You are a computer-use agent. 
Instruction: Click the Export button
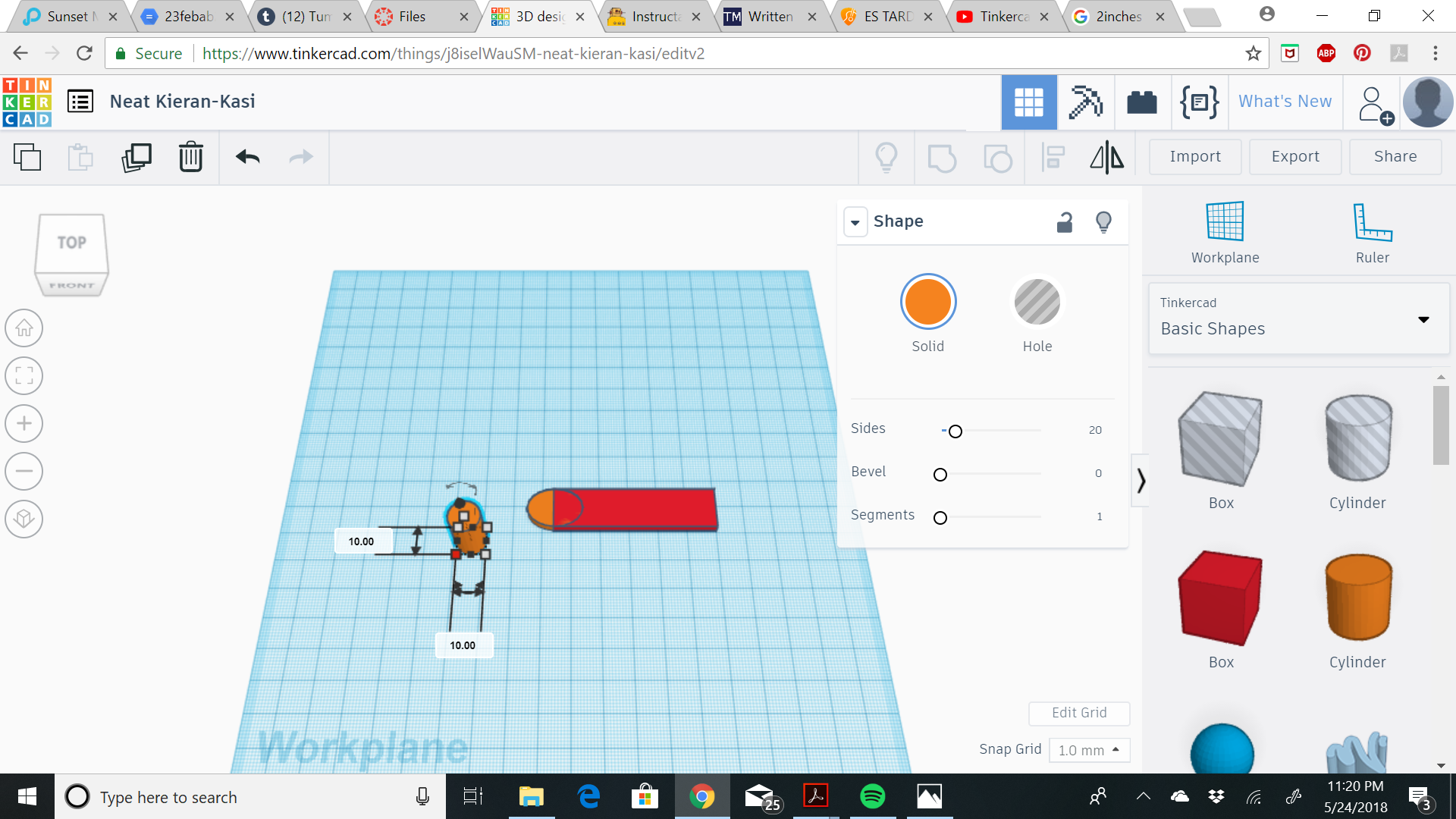coord(1294,156)
